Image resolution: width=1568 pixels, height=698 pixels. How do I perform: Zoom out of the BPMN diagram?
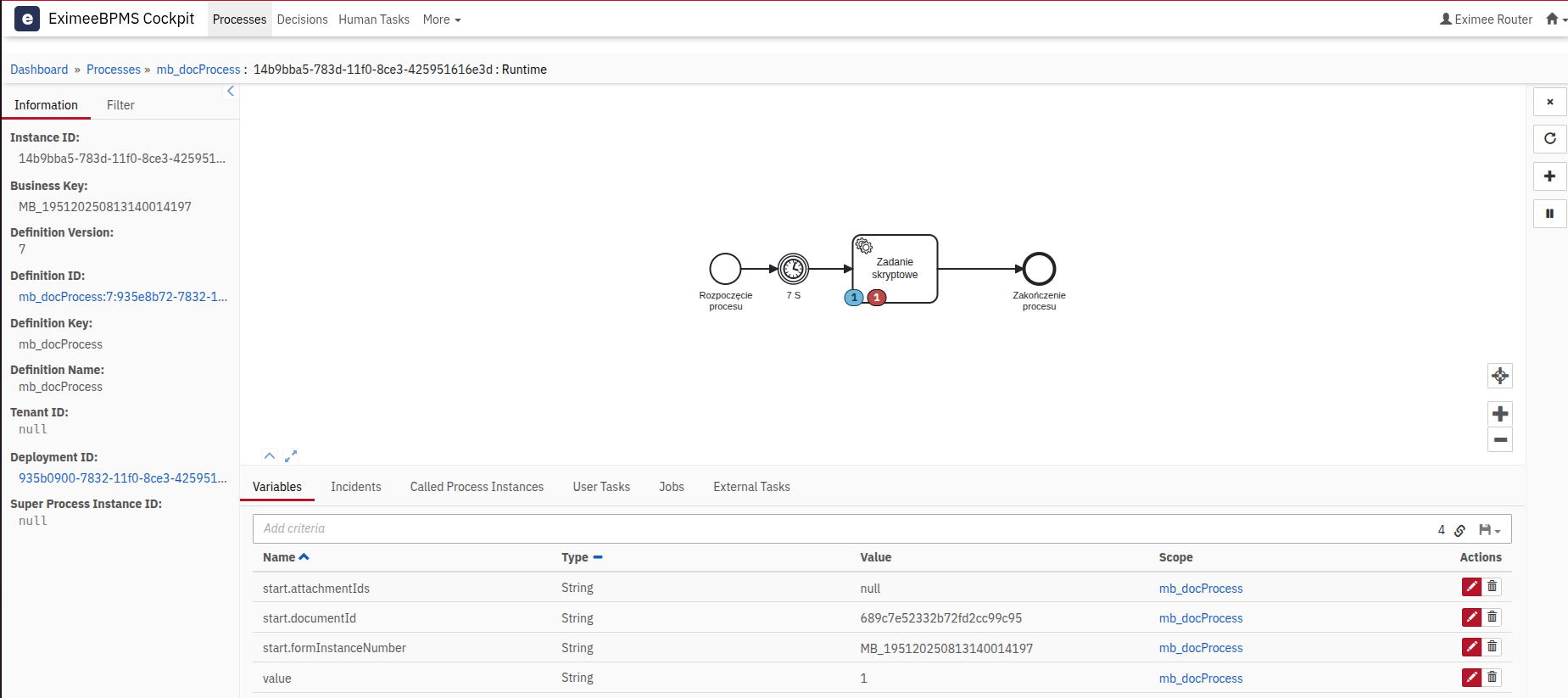[x=1499, y=439]
